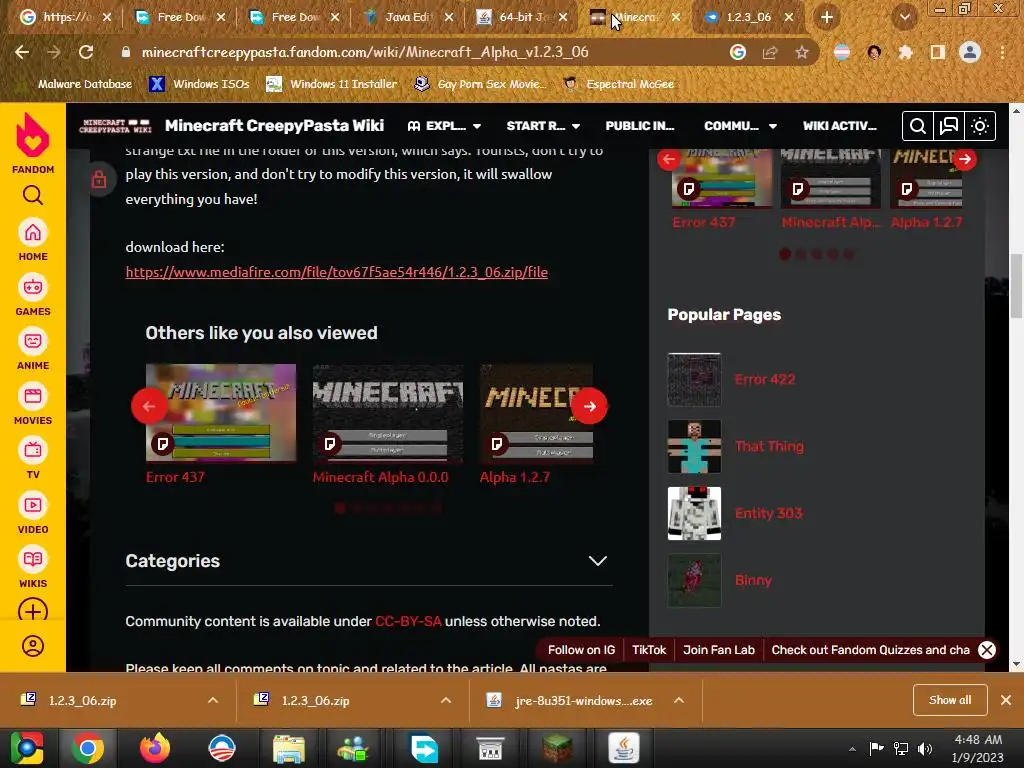Open the Games section icon
The height and width of the screenshot is (768, 1024).
pyautogui.click(x=33, y=287)
